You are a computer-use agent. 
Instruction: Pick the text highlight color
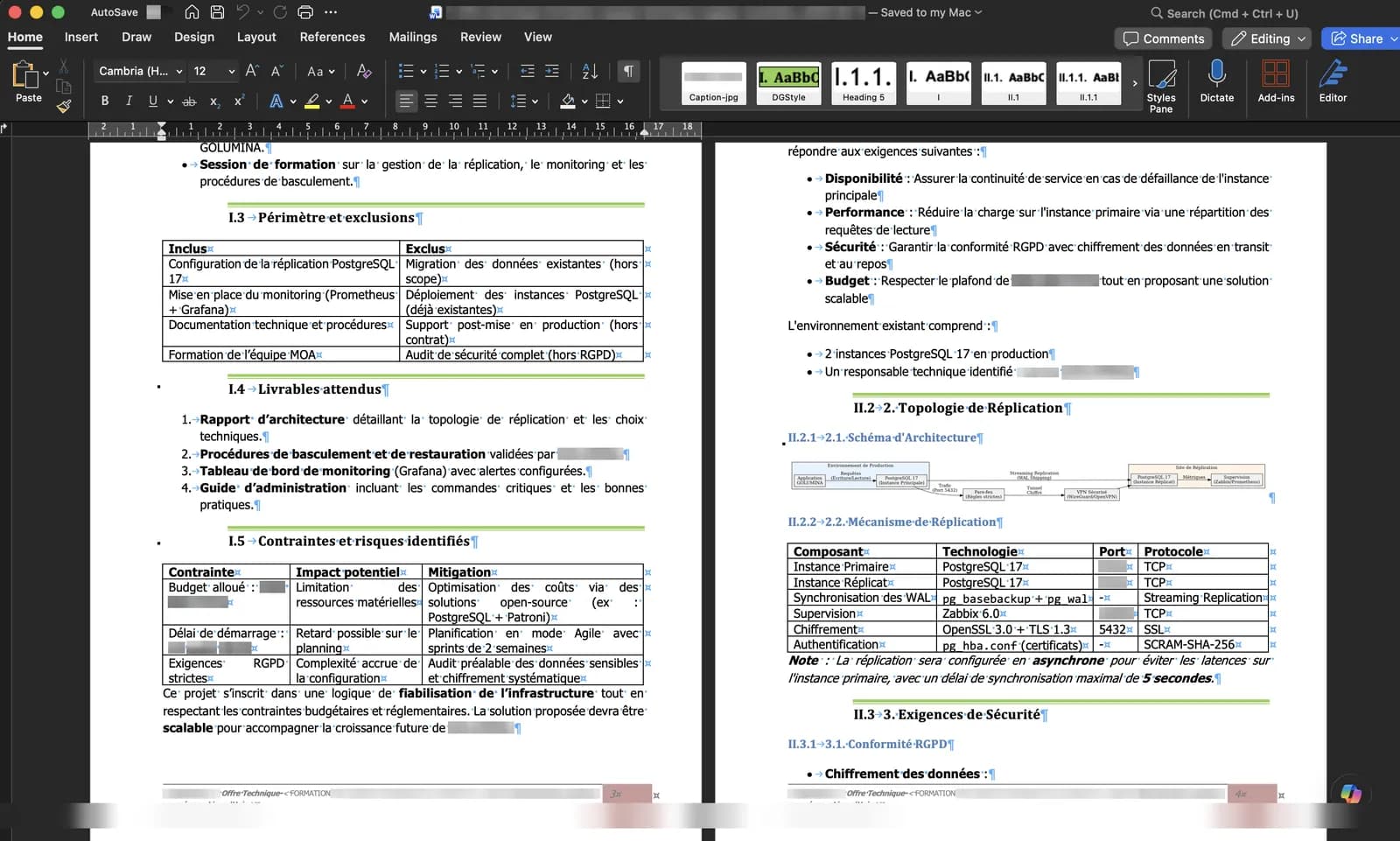[312, 102]
